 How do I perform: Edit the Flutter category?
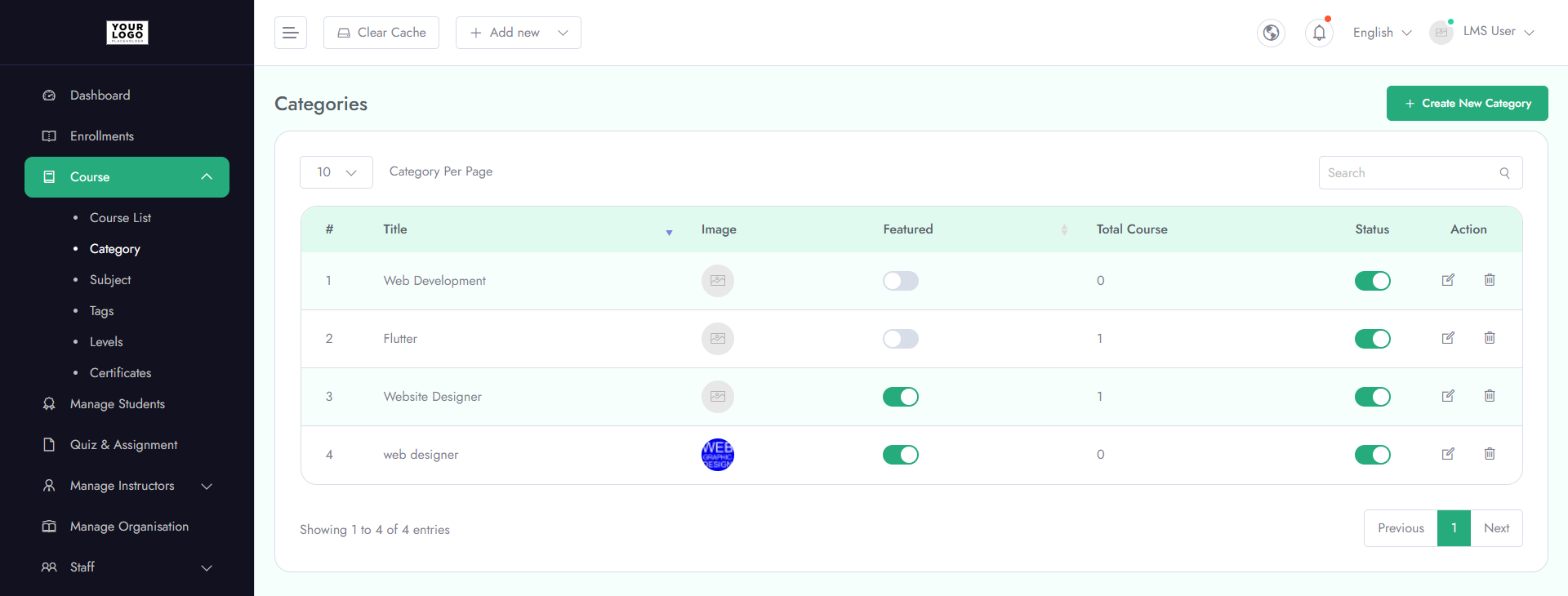coord(1448,338)
